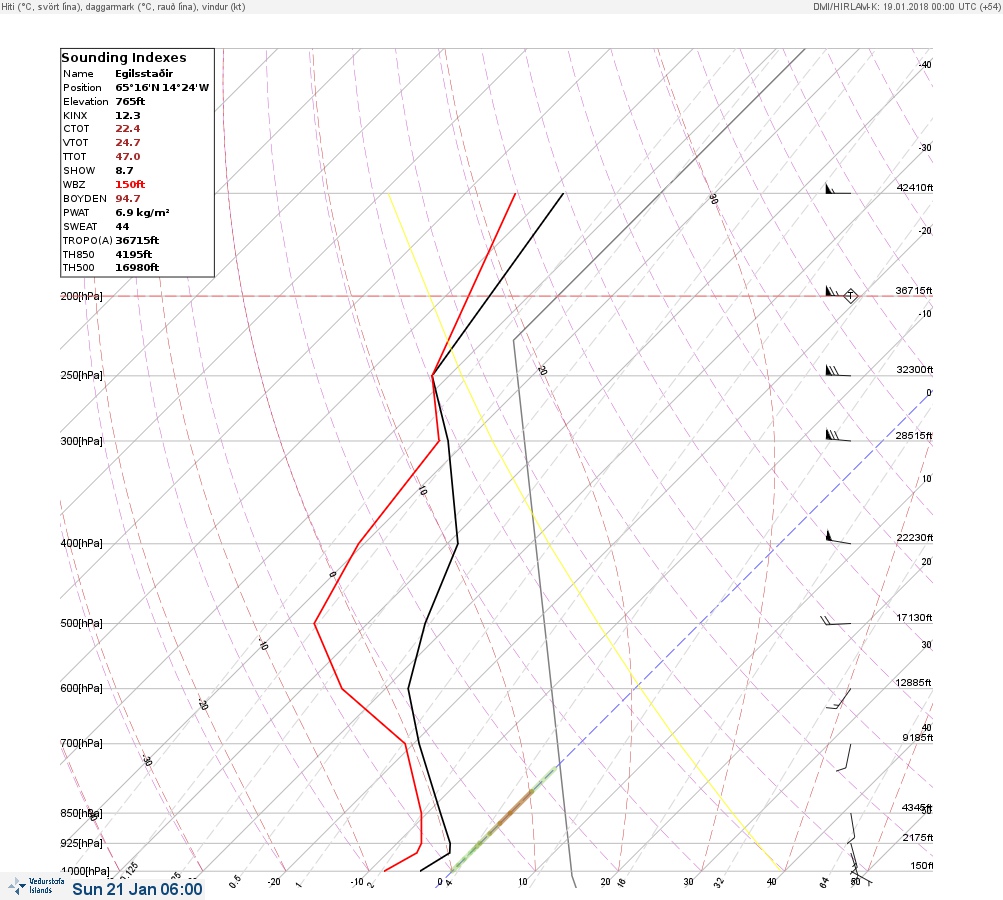Select the 28515ft height label
1003x900 pixels.
click(914, 436)
